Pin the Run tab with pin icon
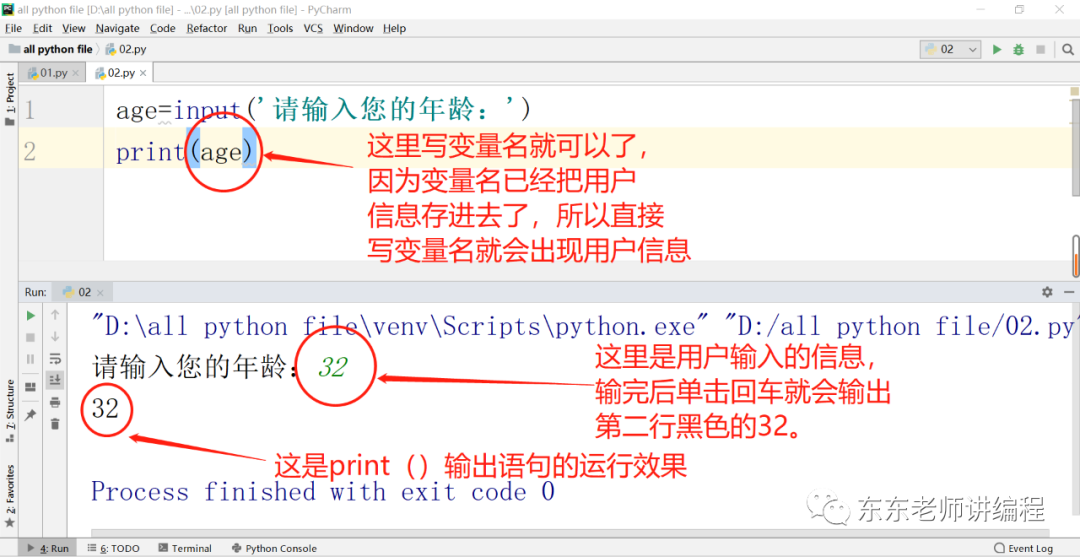This screenshot has width=1080, height=557. 30,414
